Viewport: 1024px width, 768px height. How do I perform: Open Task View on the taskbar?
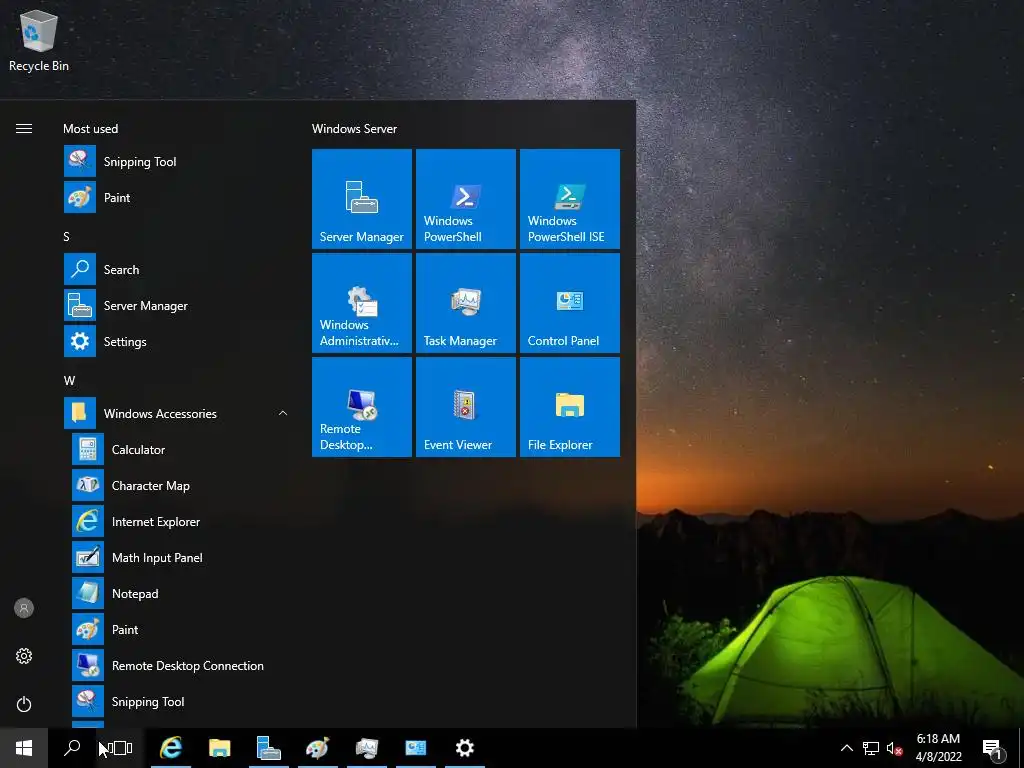tap(120, 748)
